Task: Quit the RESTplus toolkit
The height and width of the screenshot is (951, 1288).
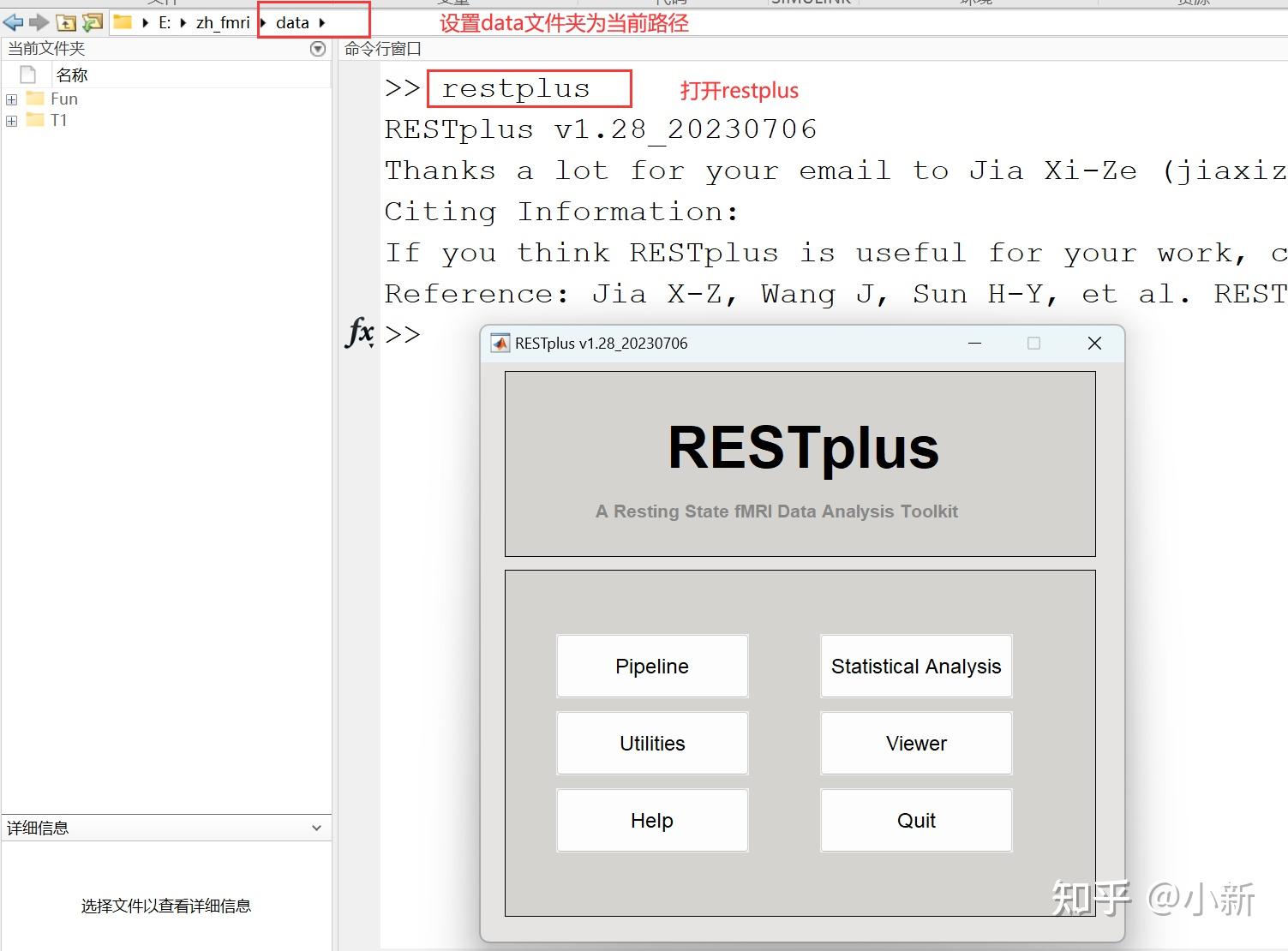Action: pos(915,820)
